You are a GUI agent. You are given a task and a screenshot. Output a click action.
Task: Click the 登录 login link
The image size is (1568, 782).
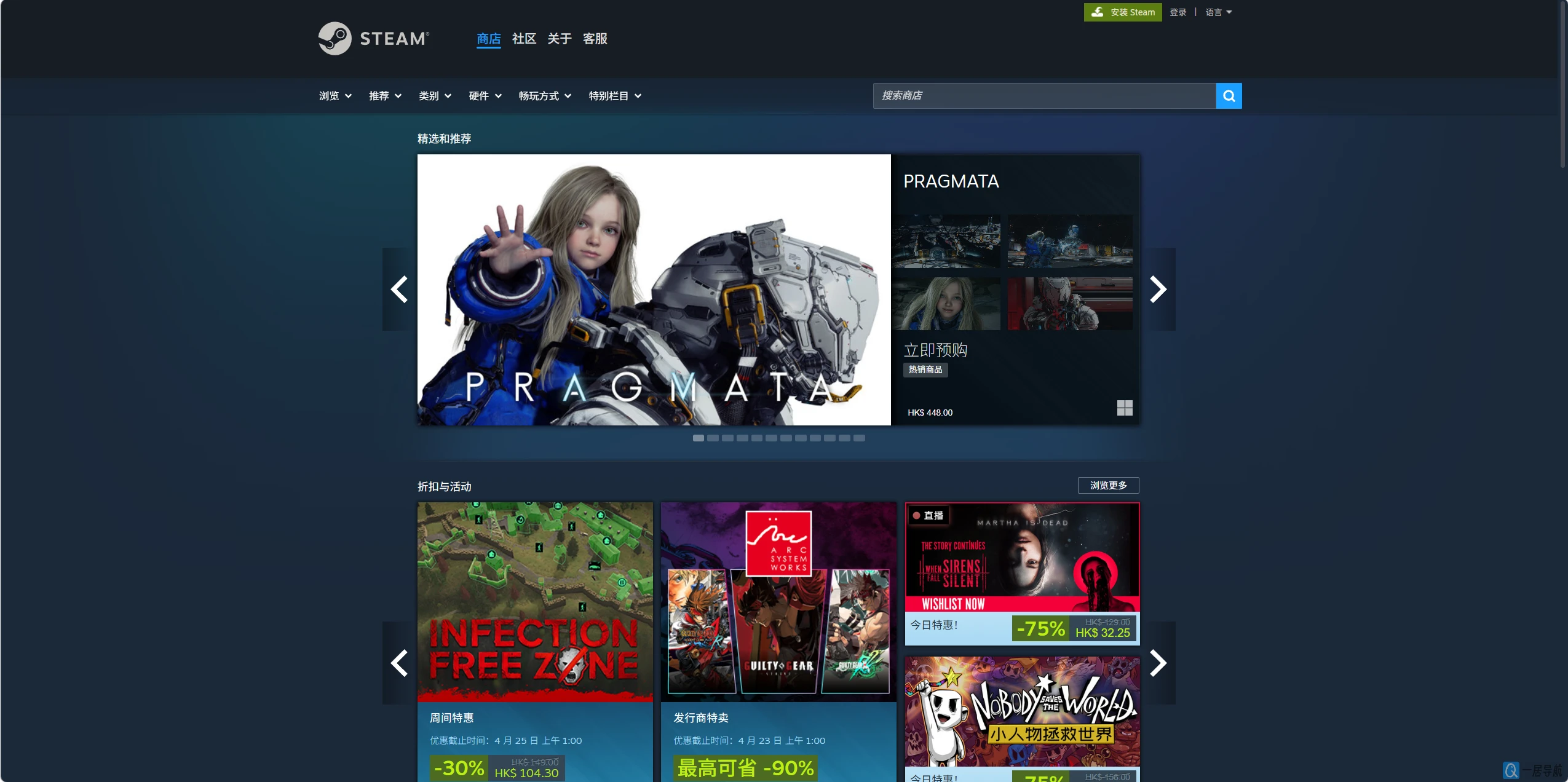click(1177, 12)
